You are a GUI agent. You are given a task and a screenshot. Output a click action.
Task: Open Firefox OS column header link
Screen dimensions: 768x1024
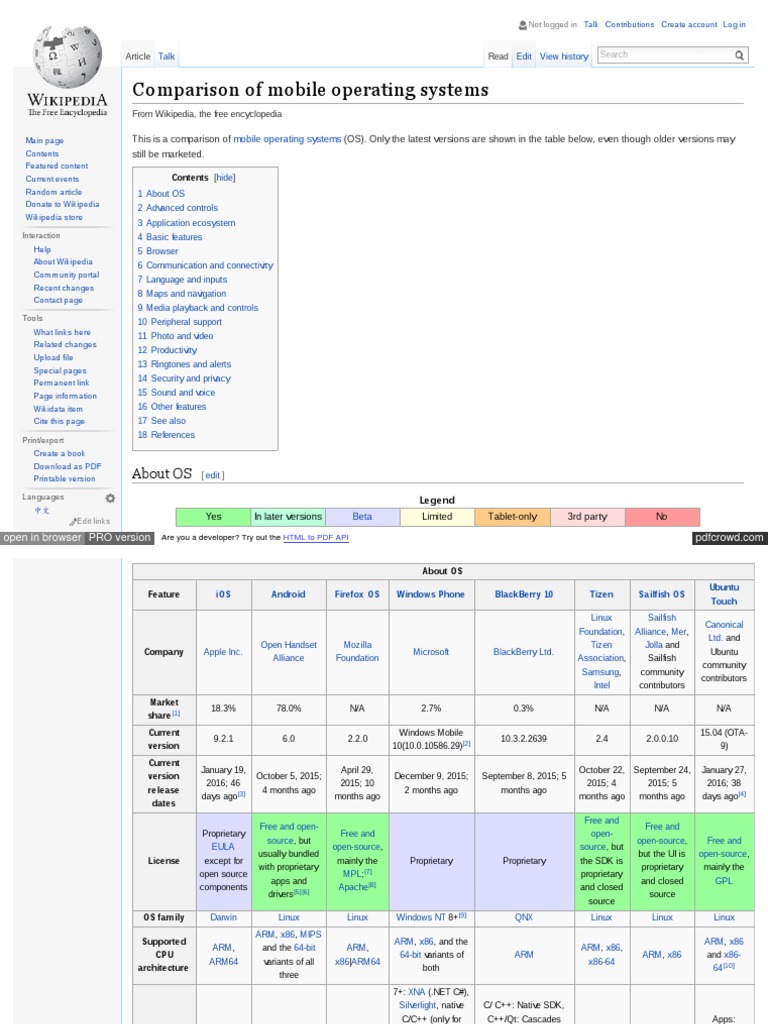(x=357, y=595)
